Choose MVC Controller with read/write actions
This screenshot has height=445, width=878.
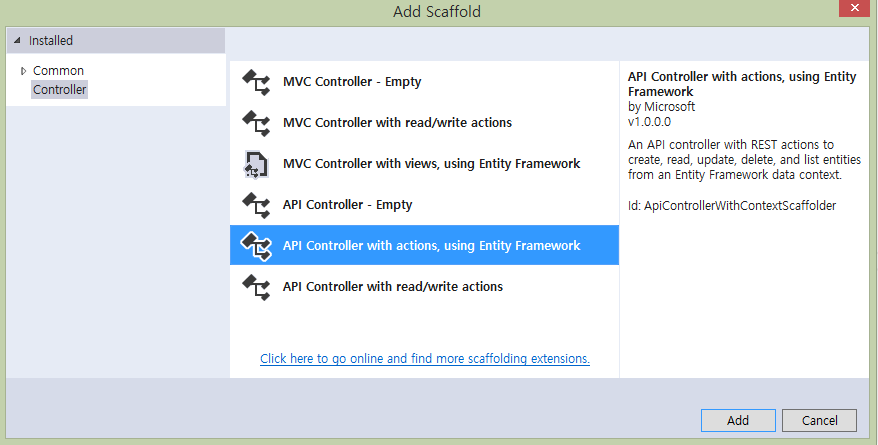coord(424,123)
